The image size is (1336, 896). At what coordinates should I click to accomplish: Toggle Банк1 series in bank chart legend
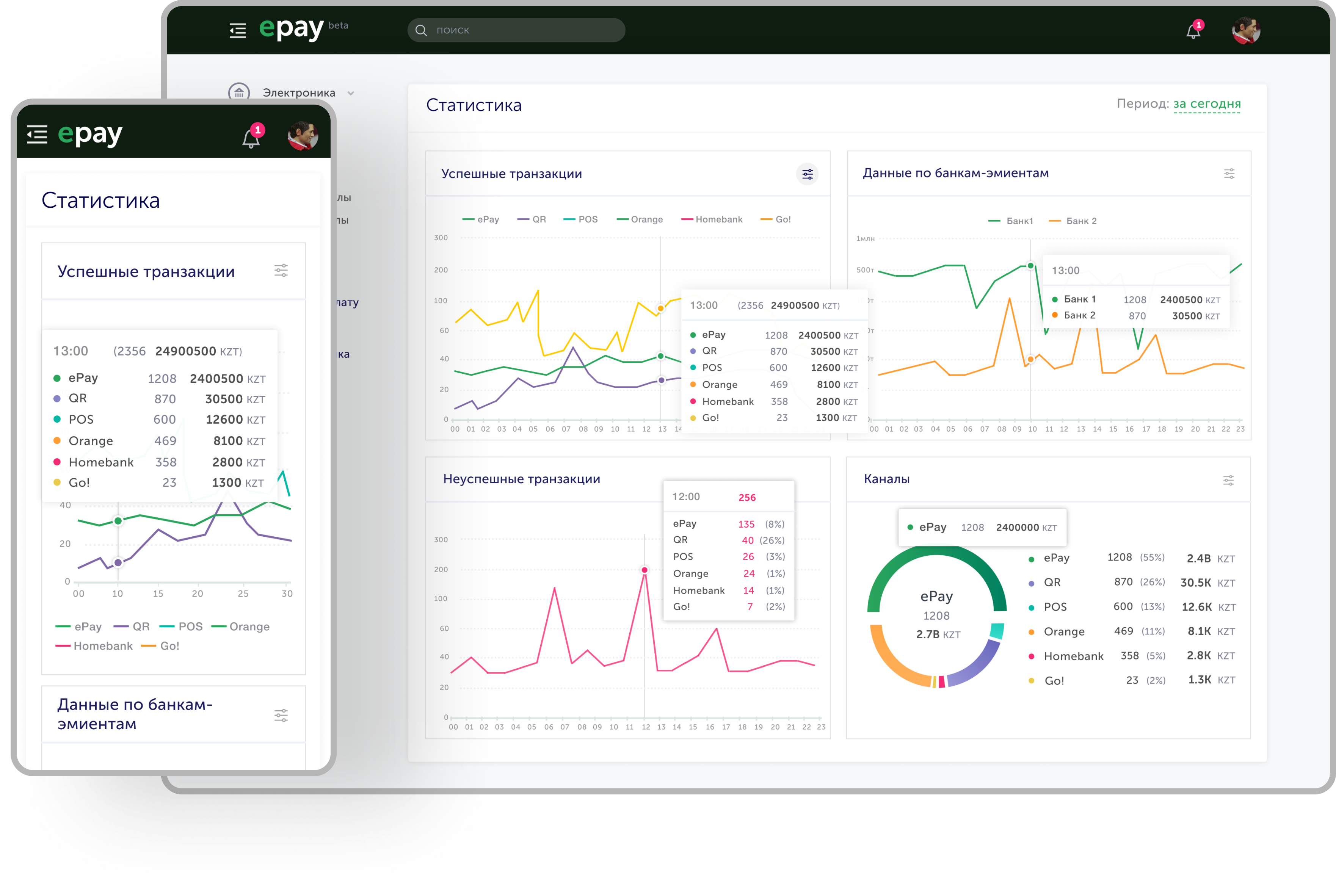[x=1011, y=221]
